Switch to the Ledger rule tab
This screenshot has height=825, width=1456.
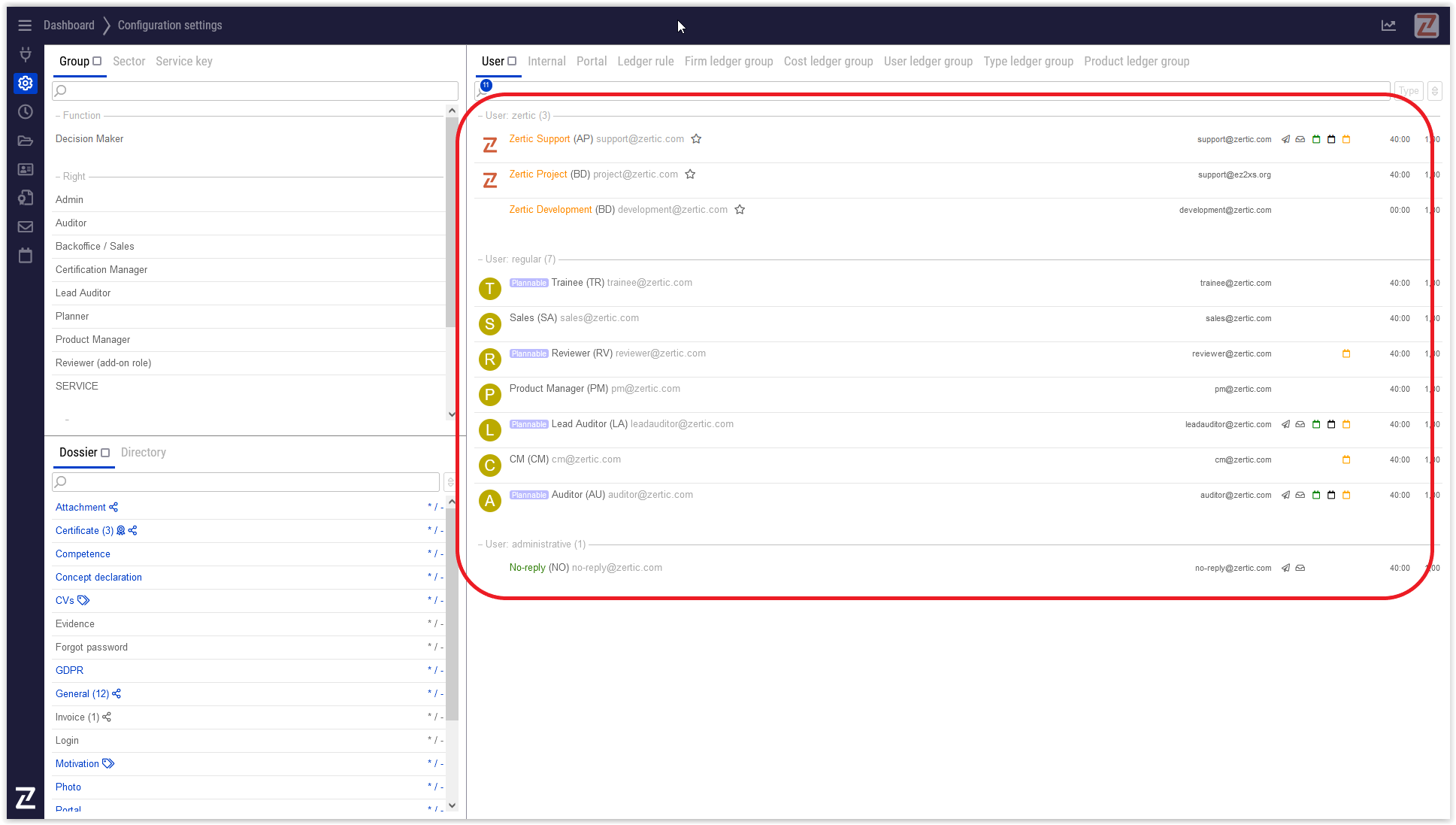[645, 62]
